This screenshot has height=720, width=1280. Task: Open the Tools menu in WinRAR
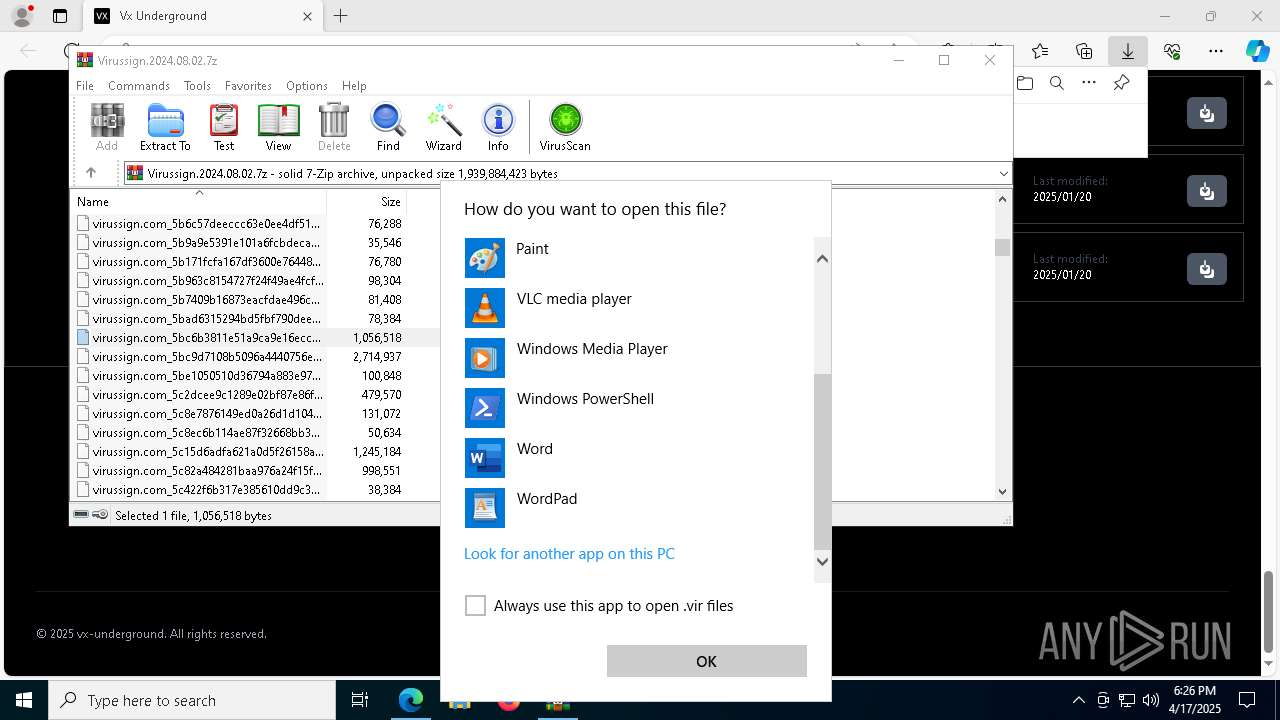click(197, 86)
